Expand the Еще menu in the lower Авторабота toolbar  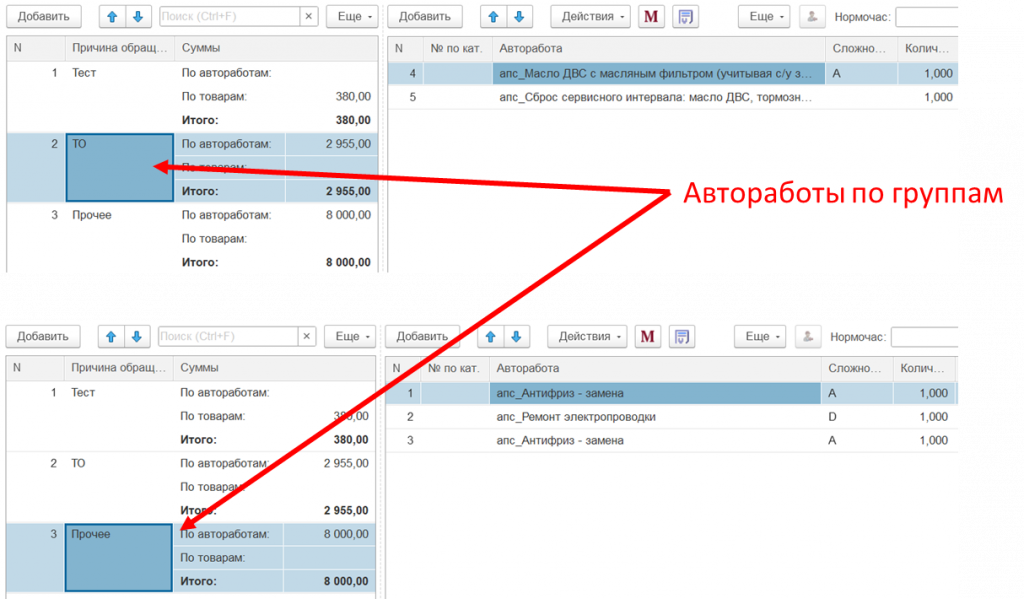pos(763,336)
